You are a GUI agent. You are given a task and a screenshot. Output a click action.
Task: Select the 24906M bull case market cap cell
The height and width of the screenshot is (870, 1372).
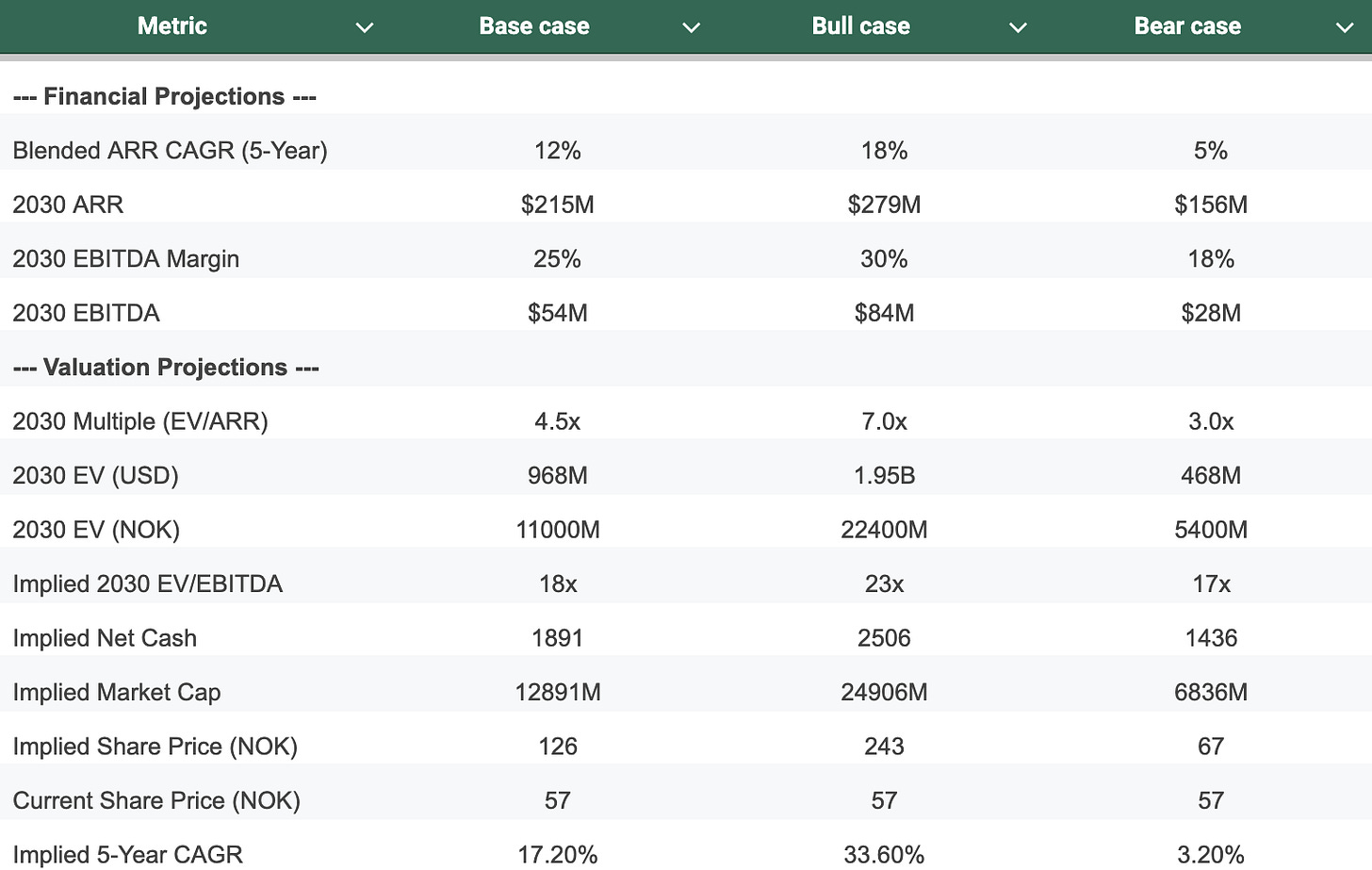(x=884, y=692)
